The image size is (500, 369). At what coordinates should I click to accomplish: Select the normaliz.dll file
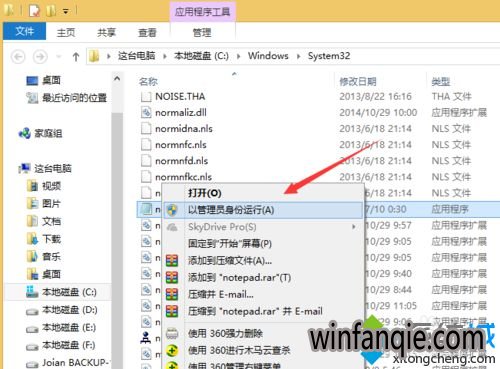[x=181, y=113]
